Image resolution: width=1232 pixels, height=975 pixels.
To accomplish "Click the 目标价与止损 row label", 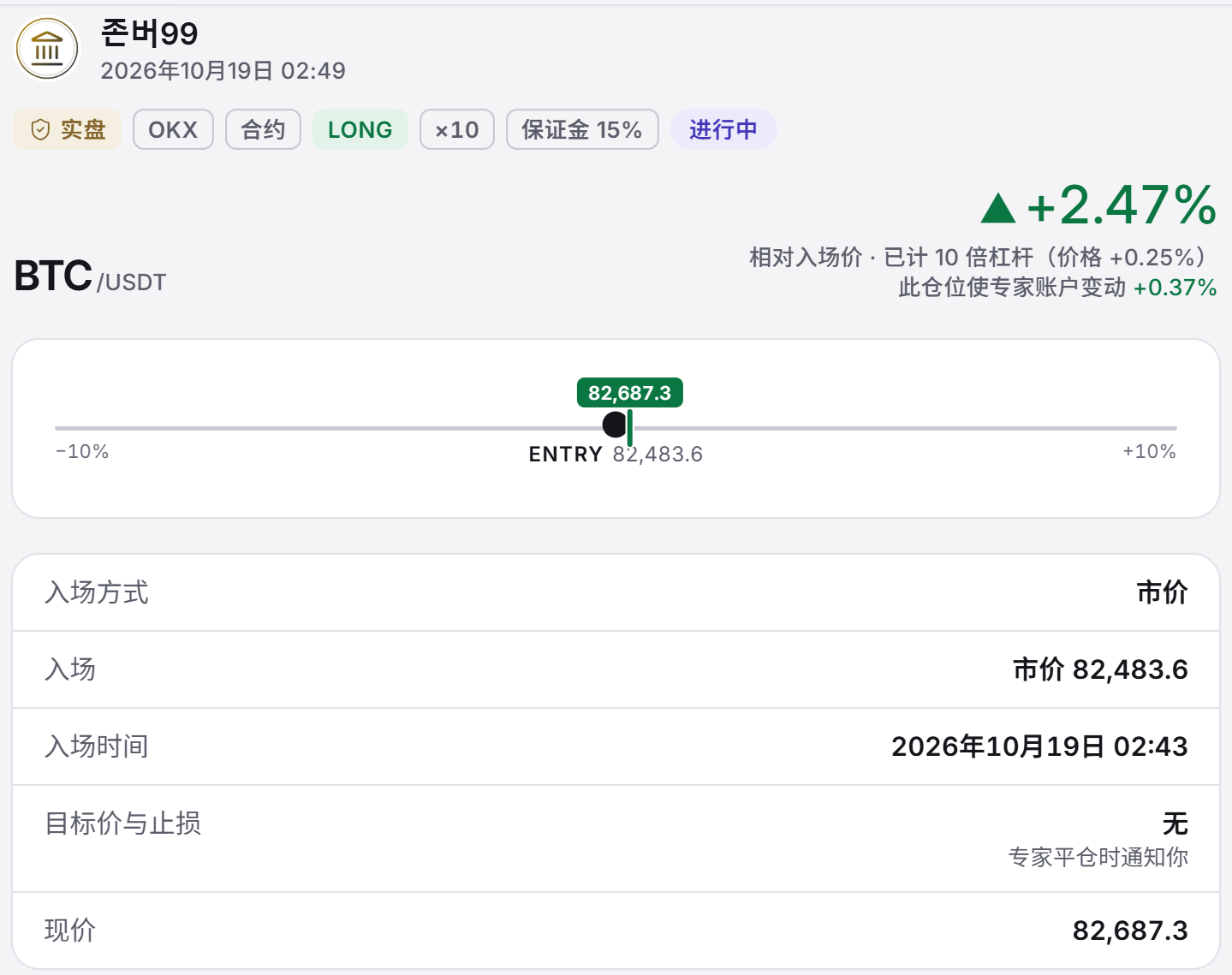I will [x=123, y=824].
